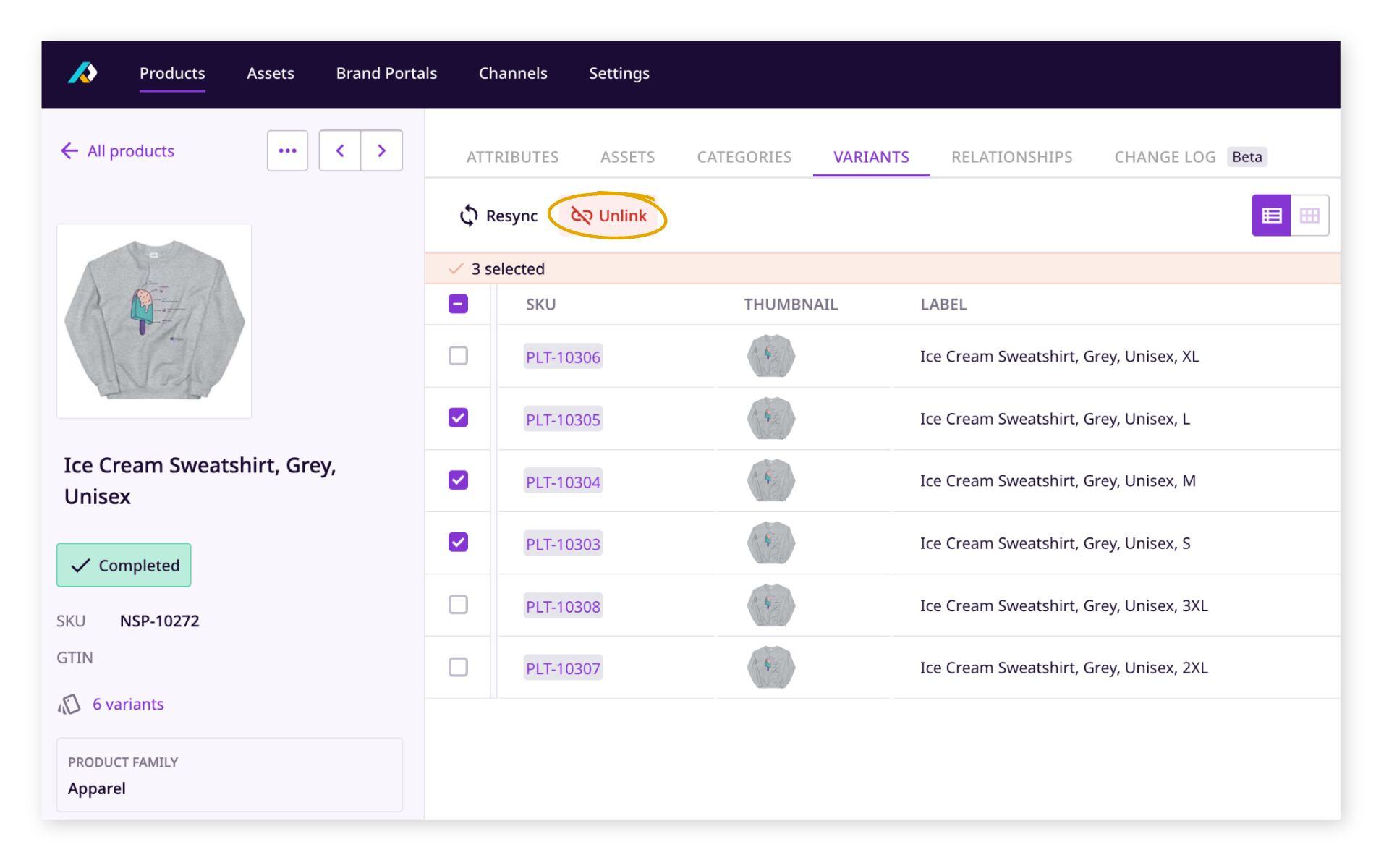
Task: Switch to grid view layout
Action: (1309, 216)
